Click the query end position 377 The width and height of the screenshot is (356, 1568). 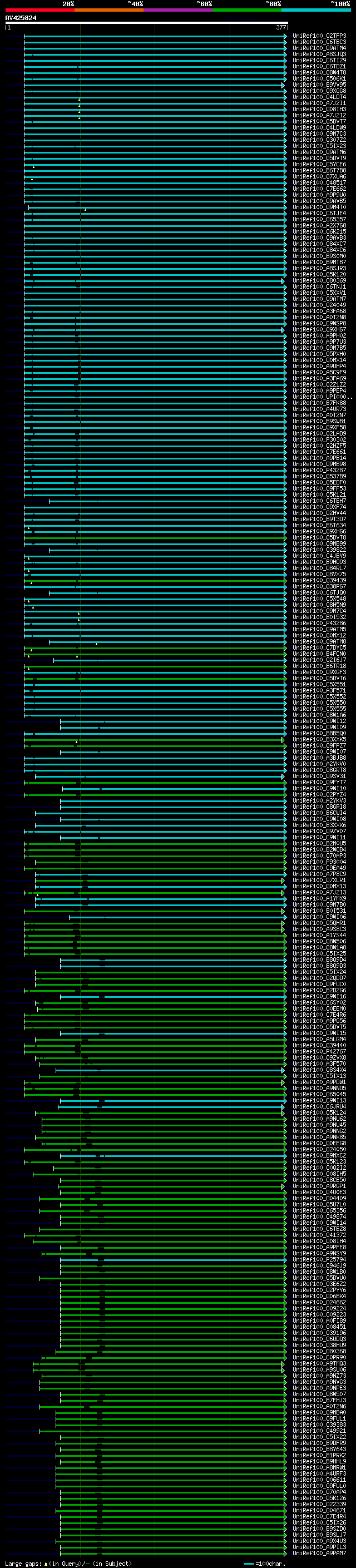pyautogui.click(x=281, y=27)
